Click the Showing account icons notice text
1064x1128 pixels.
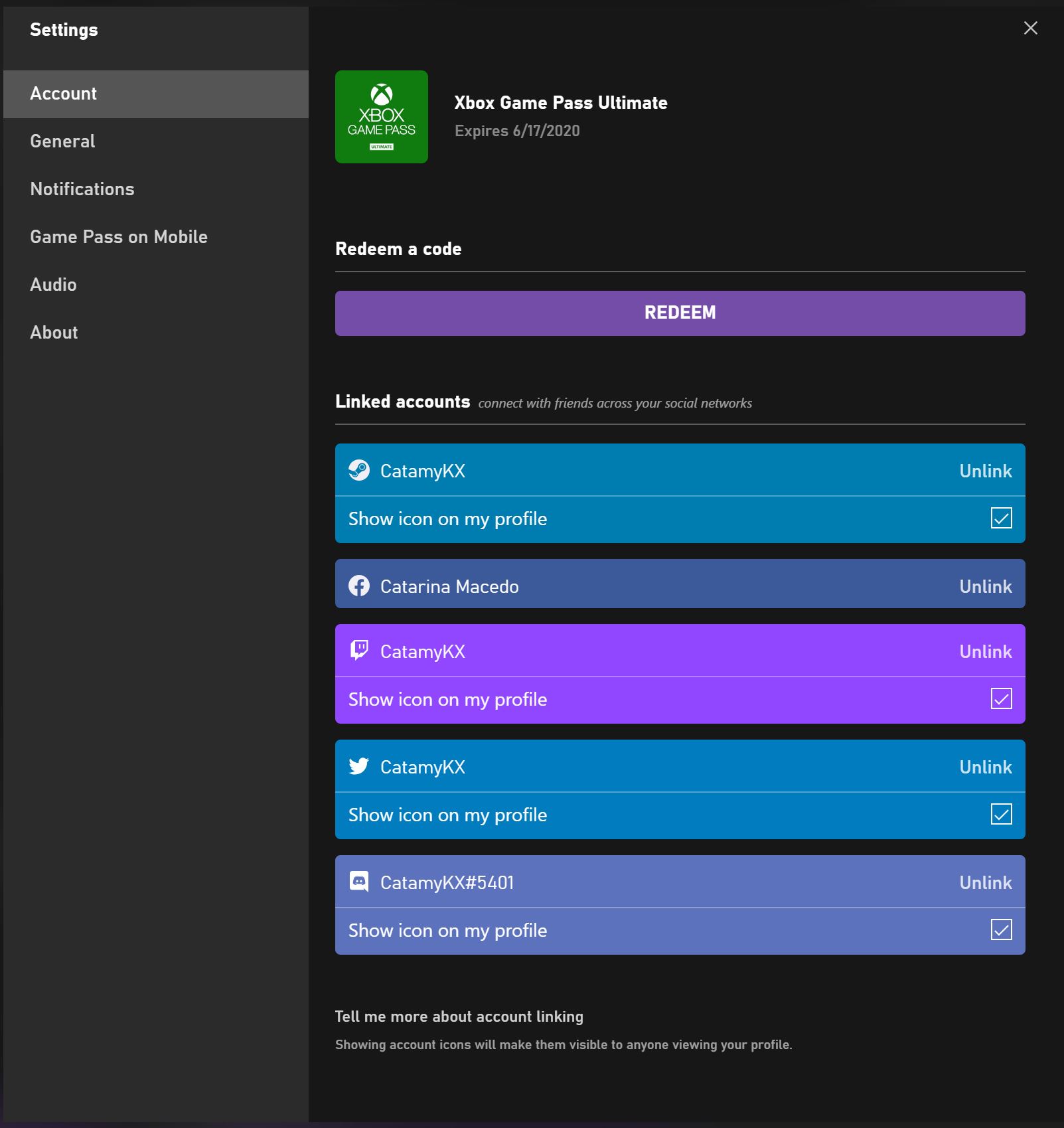pos(564,1044)
